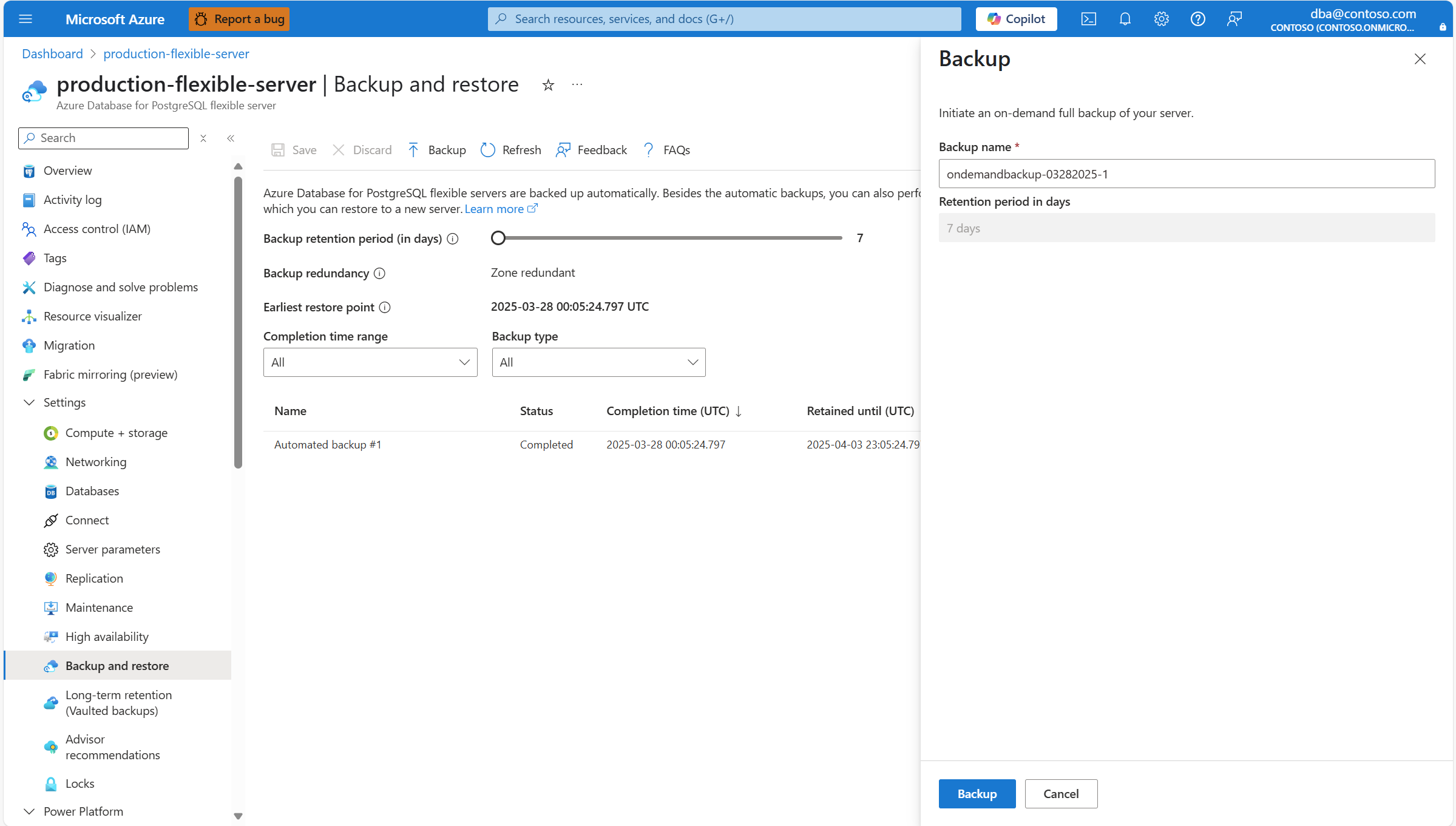1456x826 pixels.
Task: Click the Backup retention period info icon
Action: (x=453, y=239)
